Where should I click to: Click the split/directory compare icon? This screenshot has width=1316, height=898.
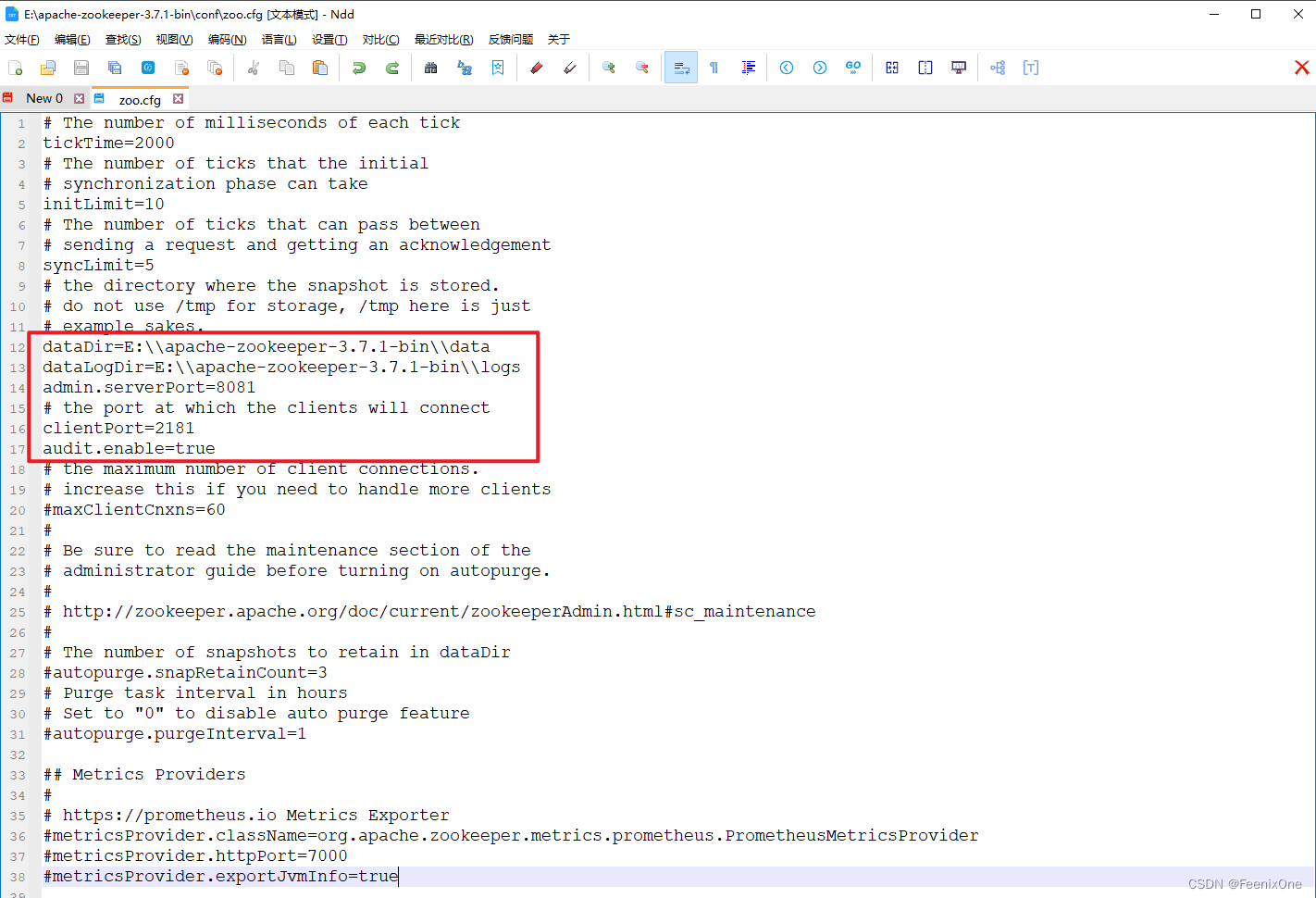[x=925, y=68]
